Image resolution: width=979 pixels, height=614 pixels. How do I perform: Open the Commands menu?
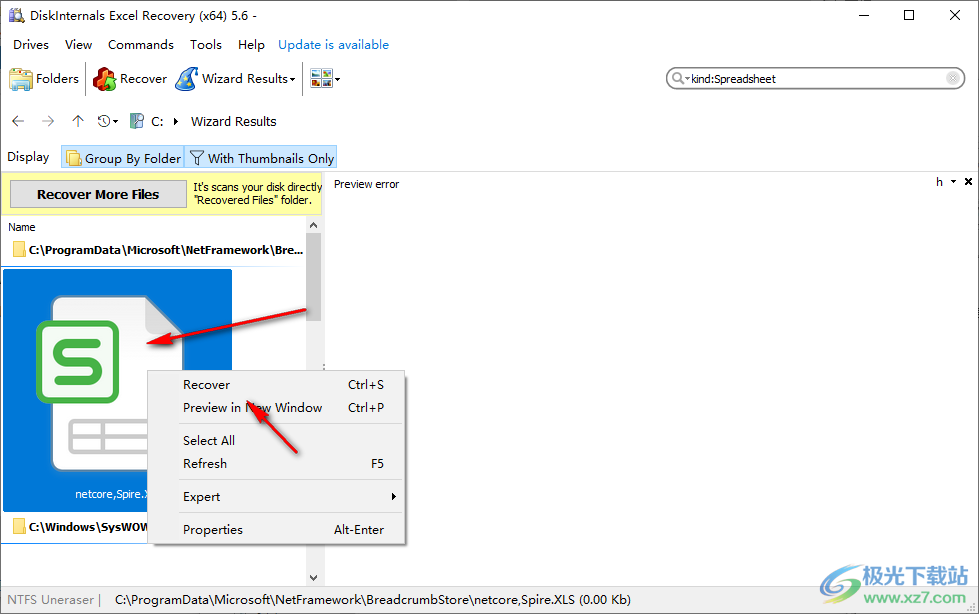pyautogui.click(x=140, y=44)
